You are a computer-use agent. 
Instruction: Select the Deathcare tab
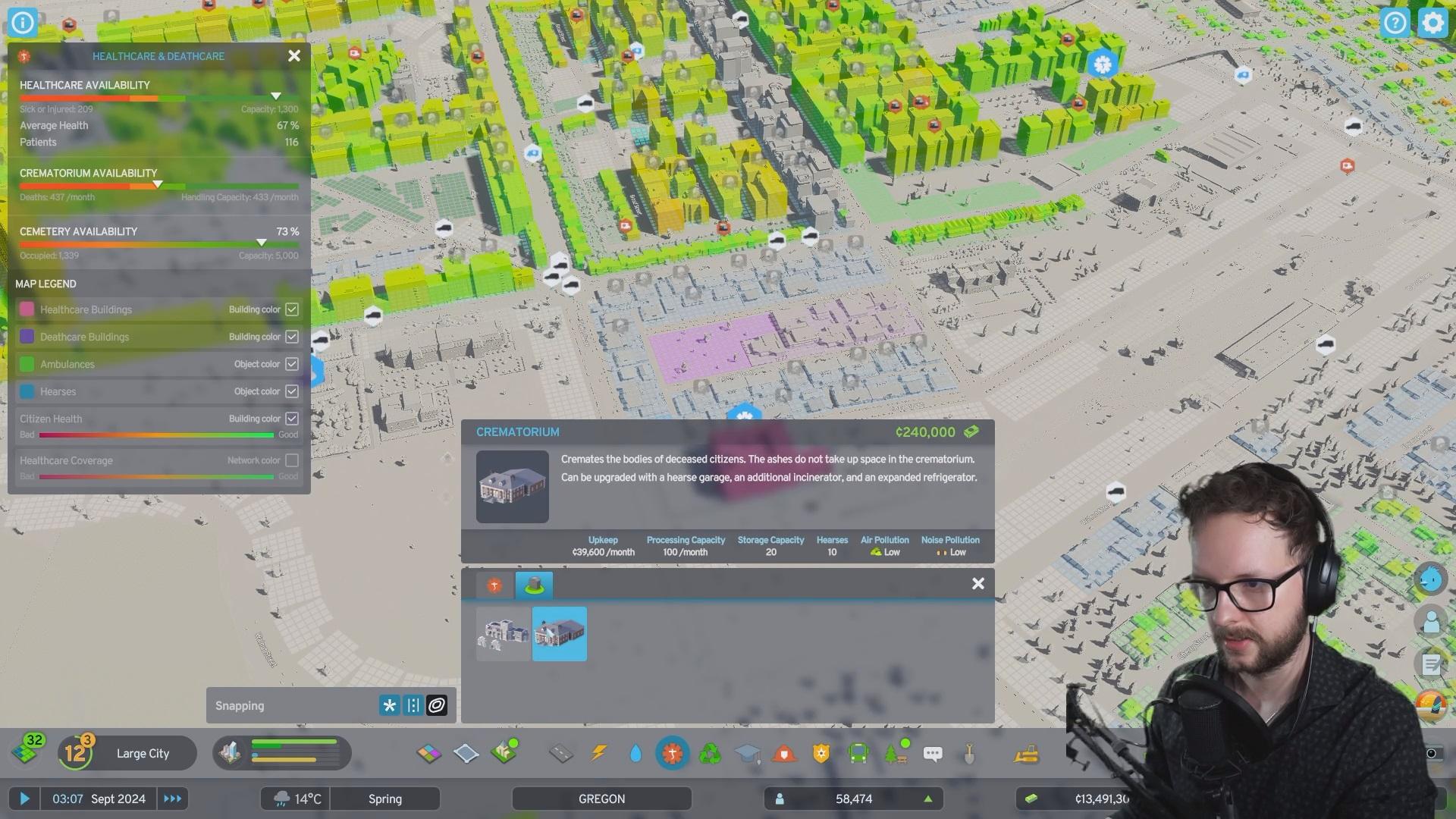pyautogui.click(x=534, y=585)
